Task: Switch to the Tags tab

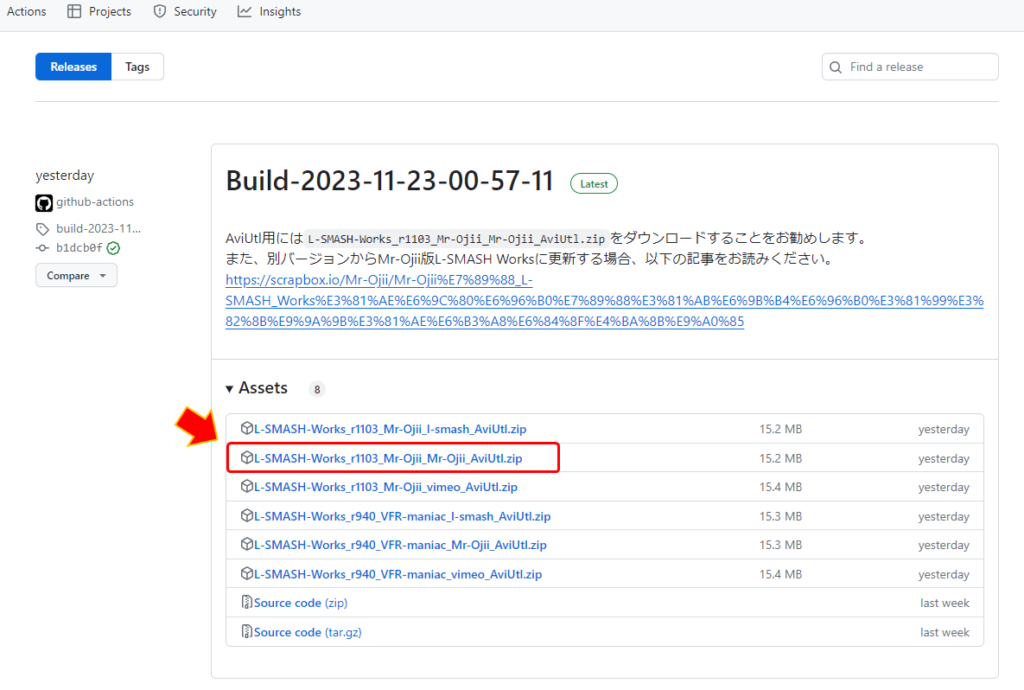Action: tap(137, 66)
